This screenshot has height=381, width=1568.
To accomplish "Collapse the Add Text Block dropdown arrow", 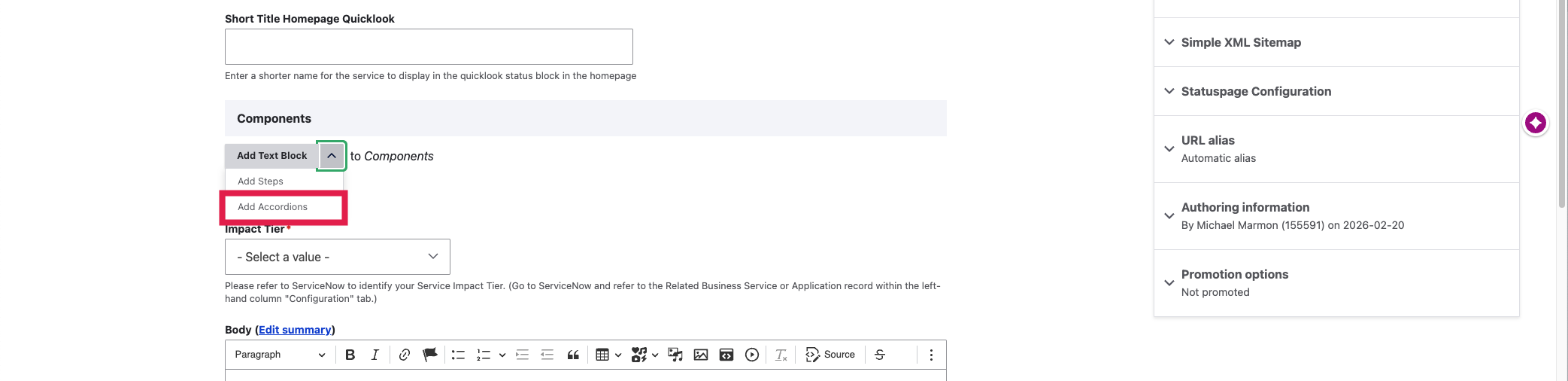I will (331, 156).
